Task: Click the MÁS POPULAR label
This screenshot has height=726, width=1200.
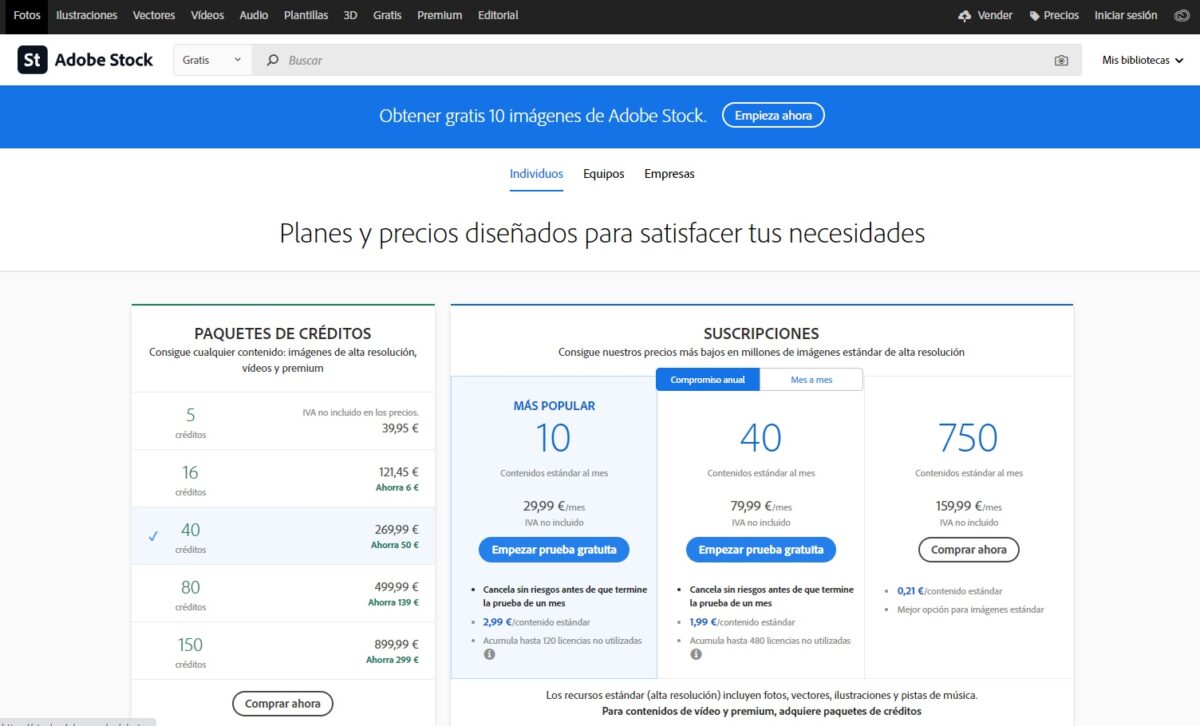Action: 554,406
